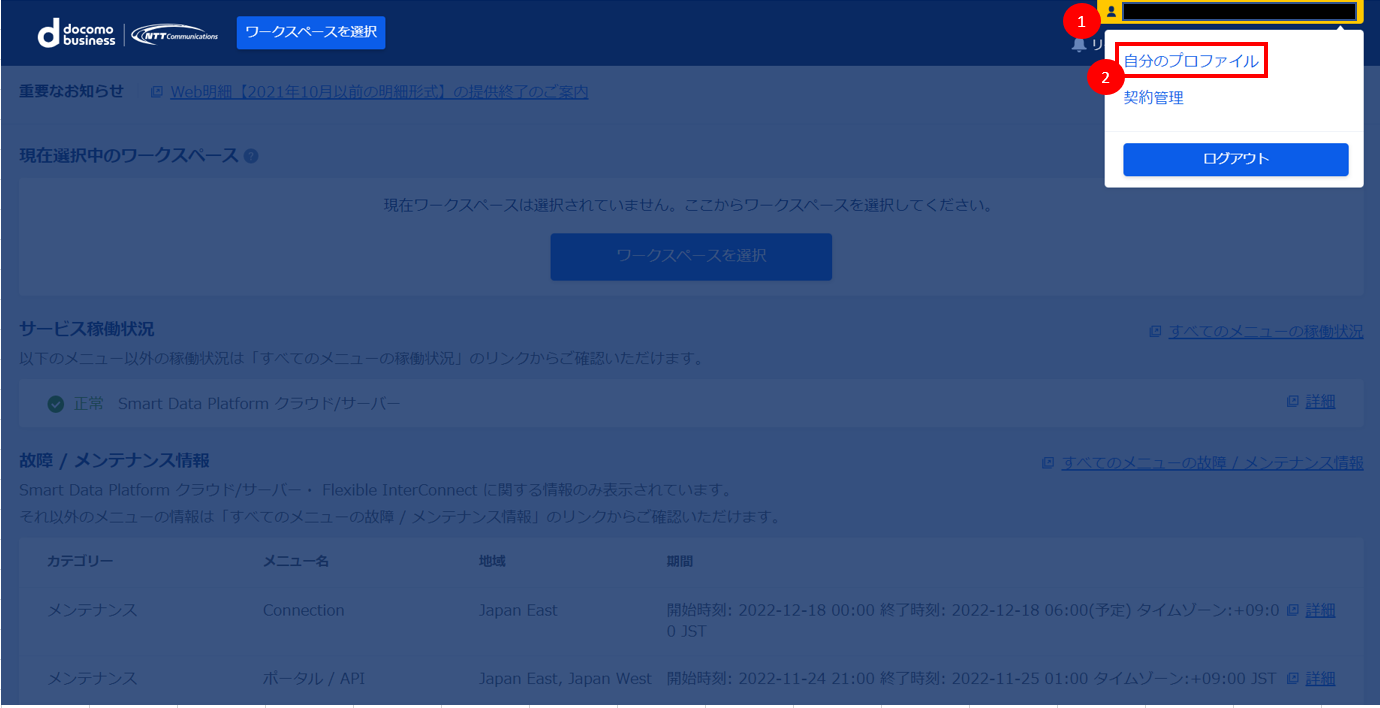Click the docomo business logo
The image size is (1380, 708).
pos(76,33)
